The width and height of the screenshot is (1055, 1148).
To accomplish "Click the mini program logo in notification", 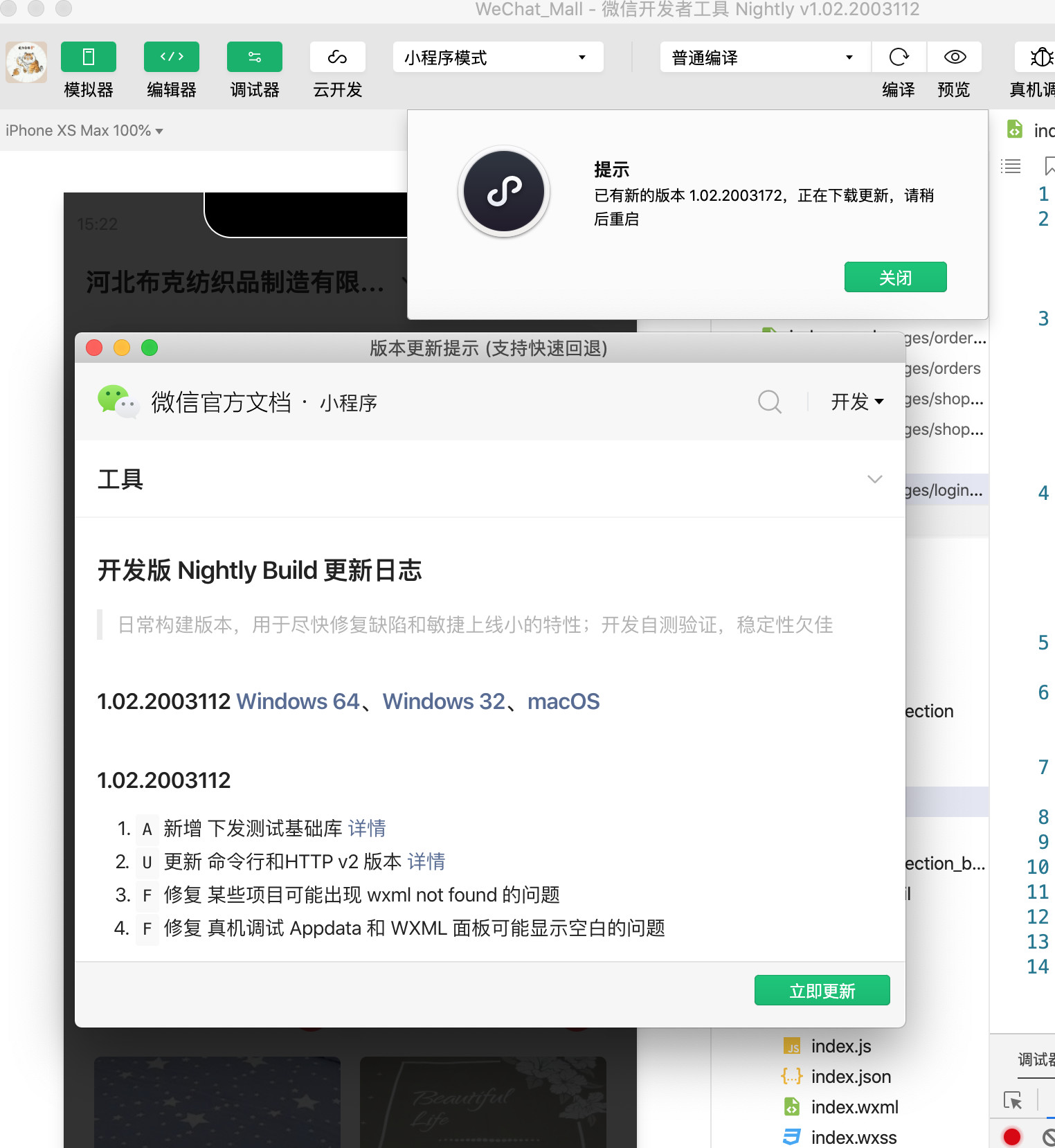I will tap(504, 192).
